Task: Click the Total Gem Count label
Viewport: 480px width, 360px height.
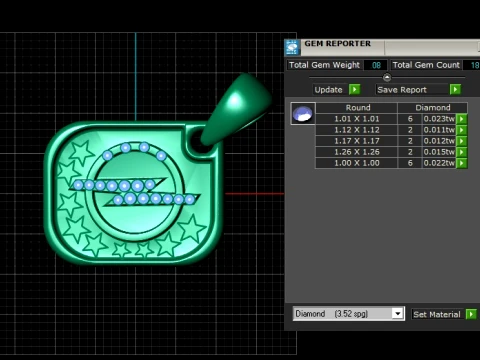Action: click(x=426, y=65)
